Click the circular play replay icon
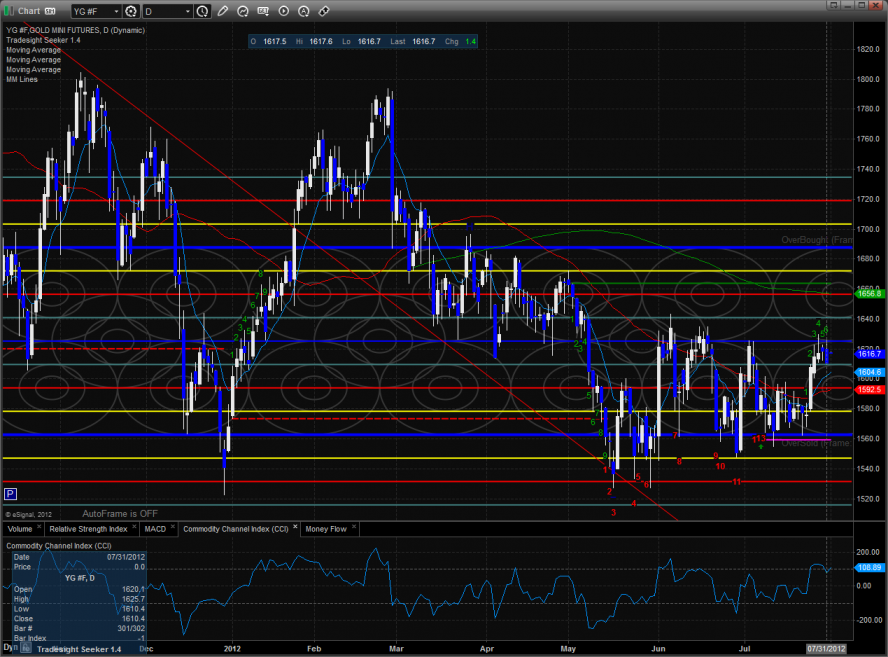Image resolution: width=888 pixels, height=657 pixels. coord(282,11)
